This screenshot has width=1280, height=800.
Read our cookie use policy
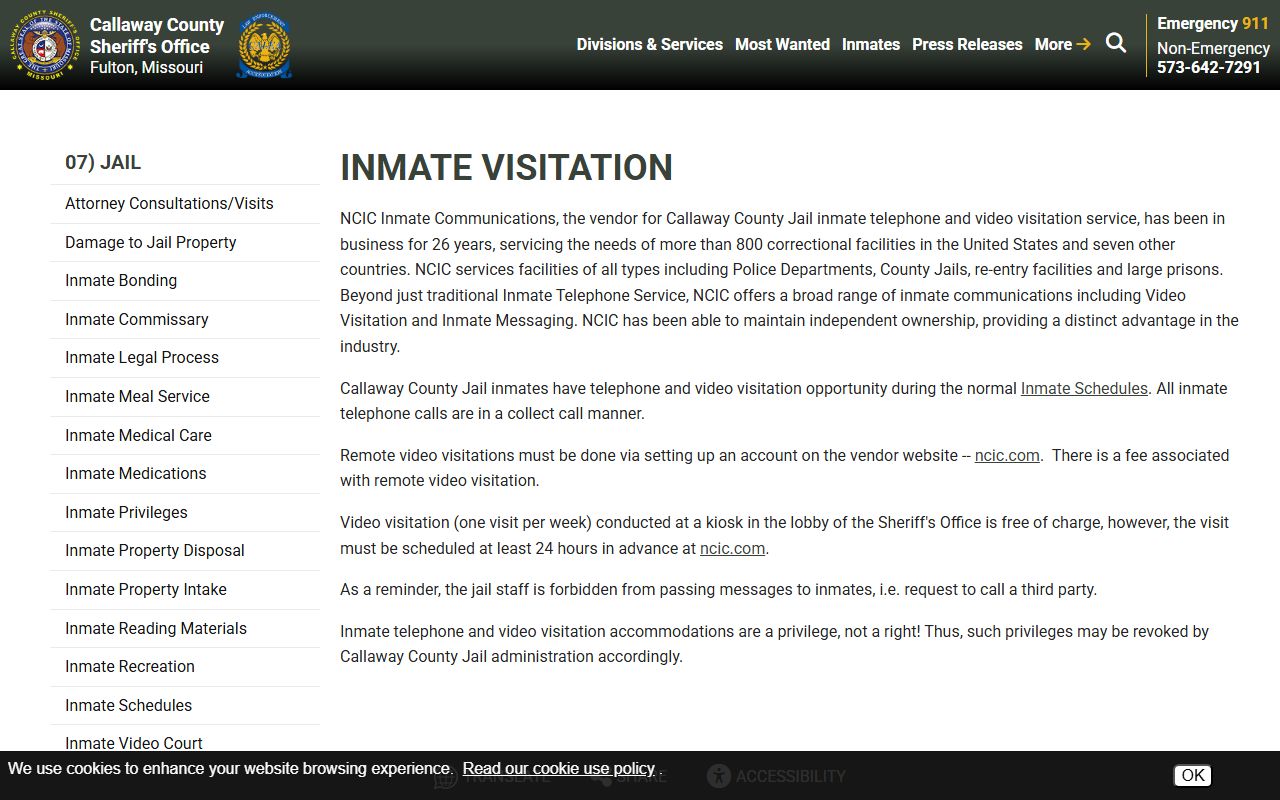(558, 768)
